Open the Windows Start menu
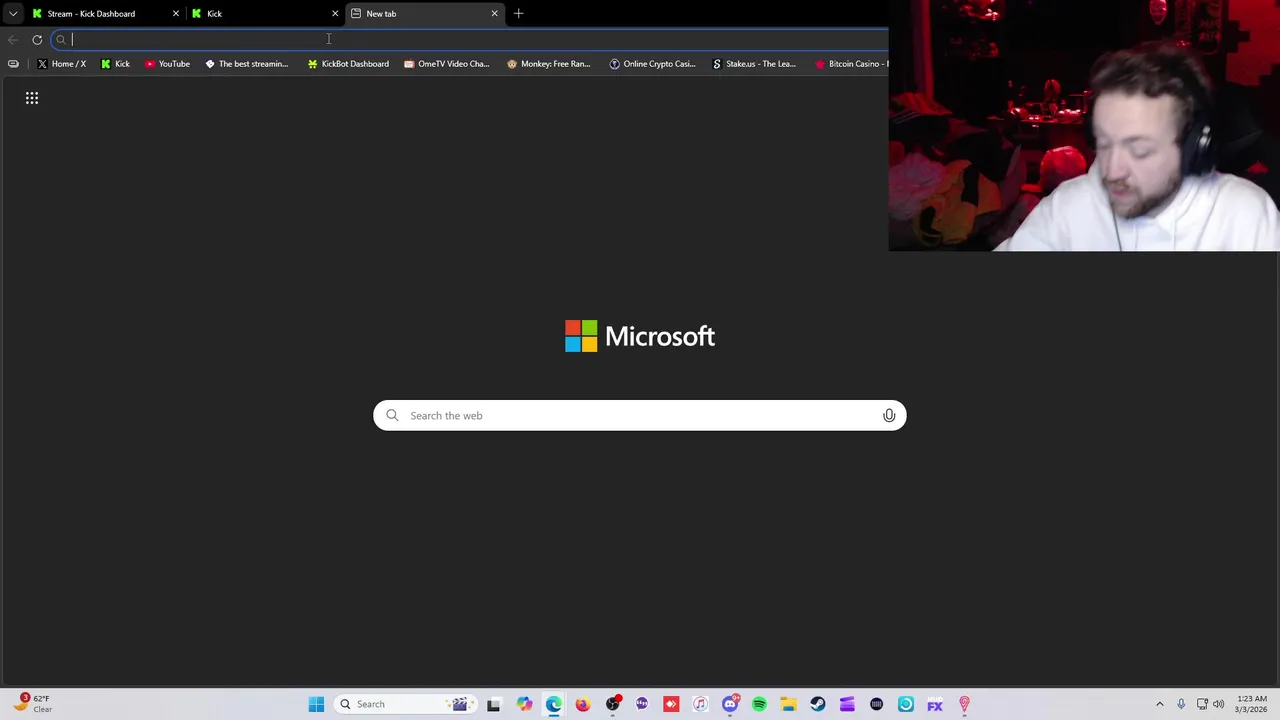Image resolution: width=1280 pixels, height=720 pixels. point(316,704)
